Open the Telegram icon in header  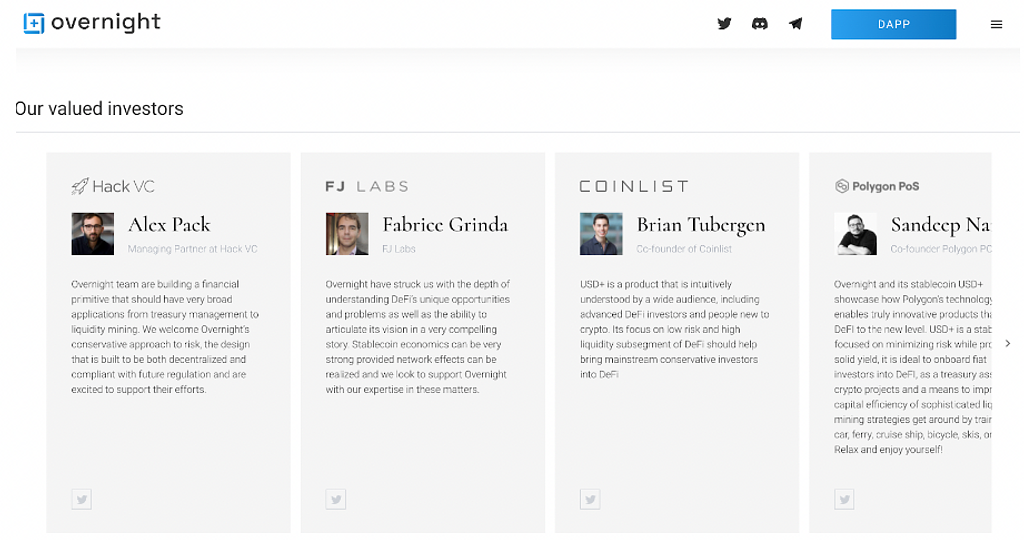796,24
